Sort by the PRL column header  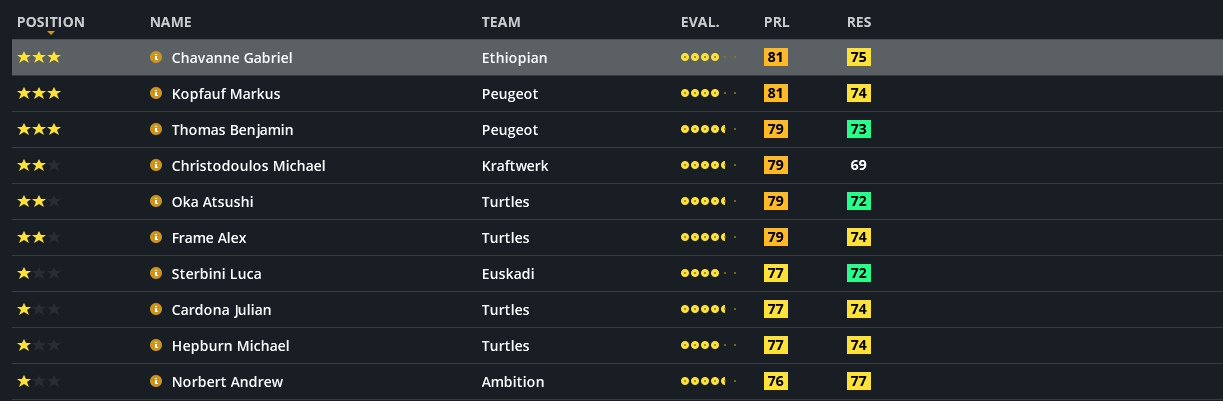[x=776, y=22]
